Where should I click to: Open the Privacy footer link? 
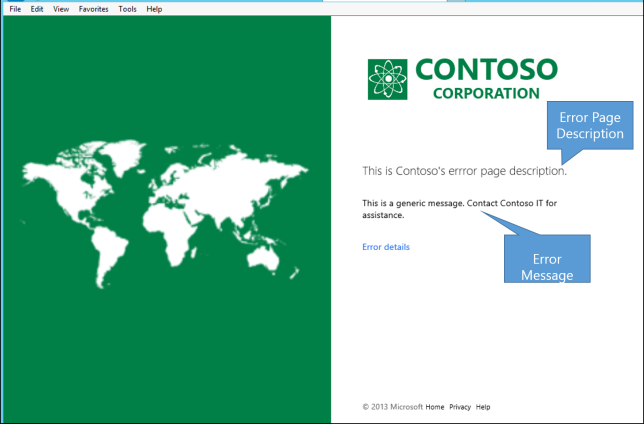tap(460, 407)
